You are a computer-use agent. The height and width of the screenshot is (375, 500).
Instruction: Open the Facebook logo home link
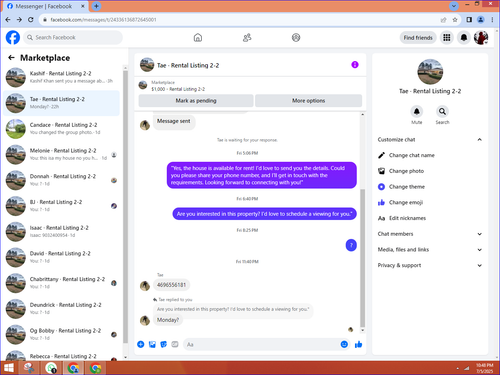click(13, 37)
